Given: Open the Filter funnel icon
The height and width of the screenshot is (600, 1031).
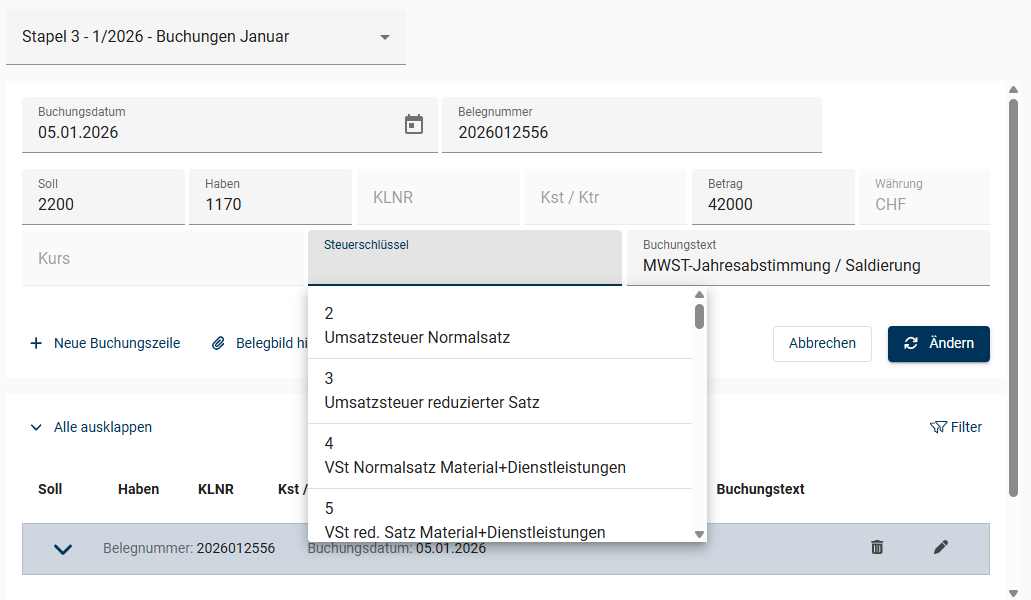Looking at the screenshot, I should click(937, 427).
